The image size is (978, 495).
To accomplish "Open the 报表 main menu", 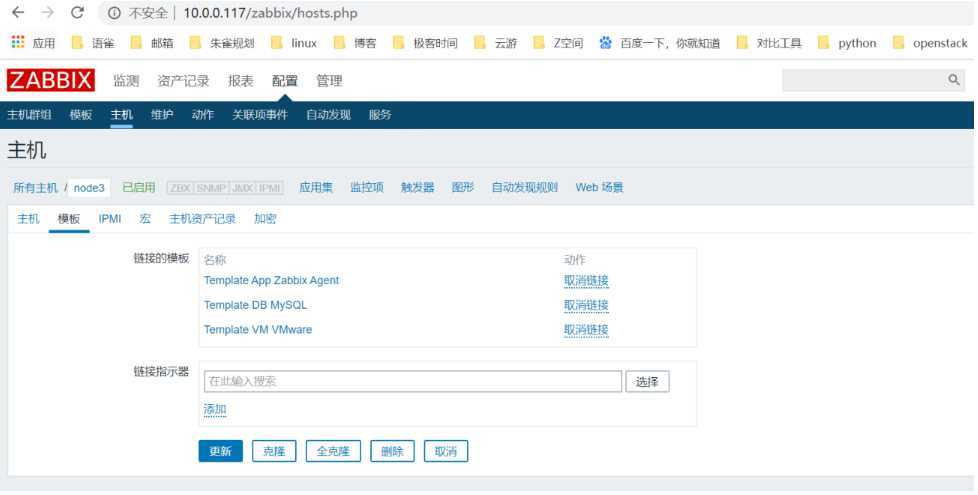I will [x=241, y=80].
